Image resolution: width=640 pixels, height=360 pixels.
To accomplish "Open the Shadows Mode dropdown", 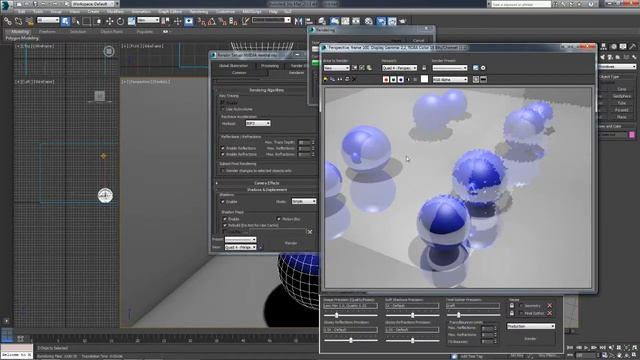I will [304, 202].
